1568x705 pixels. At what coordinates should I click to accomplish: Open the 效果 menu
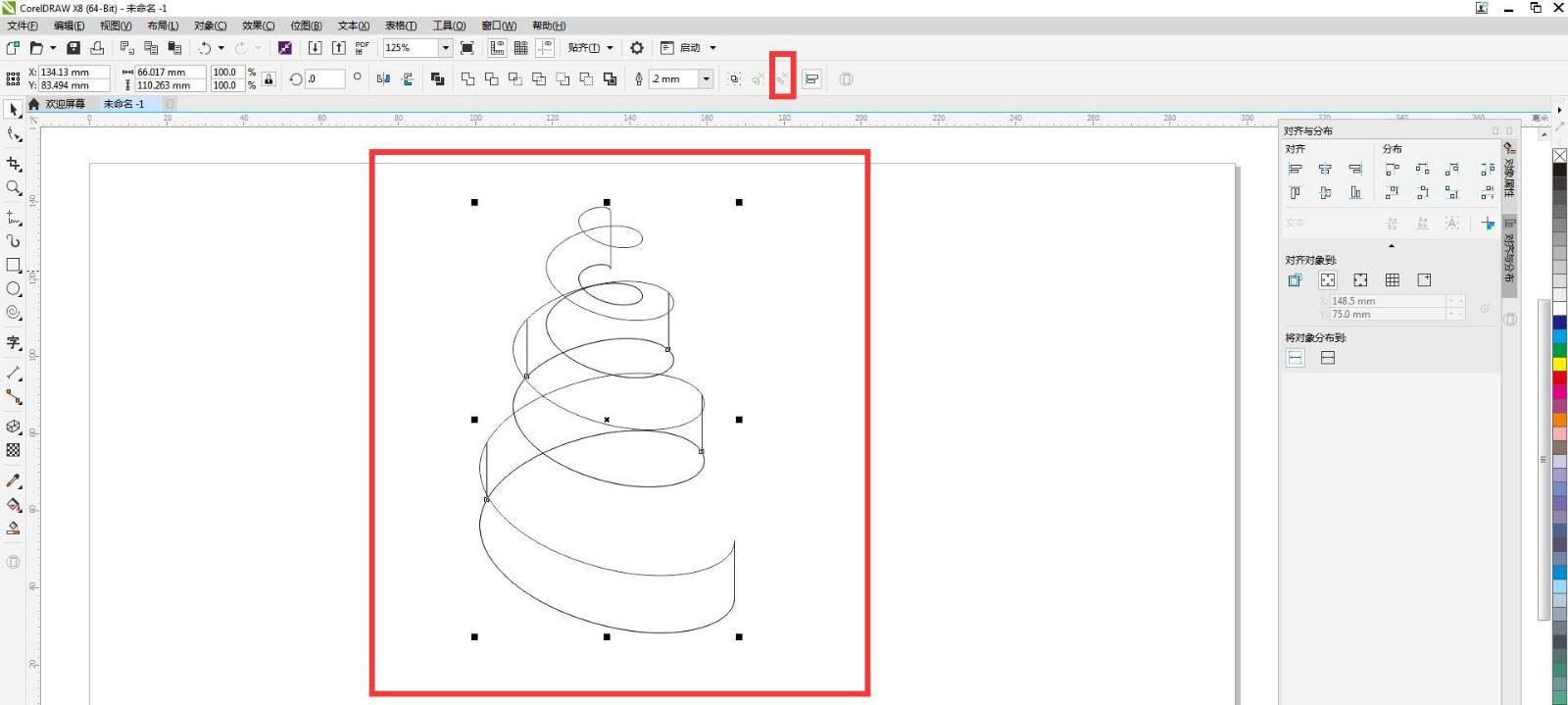(258, 25)
